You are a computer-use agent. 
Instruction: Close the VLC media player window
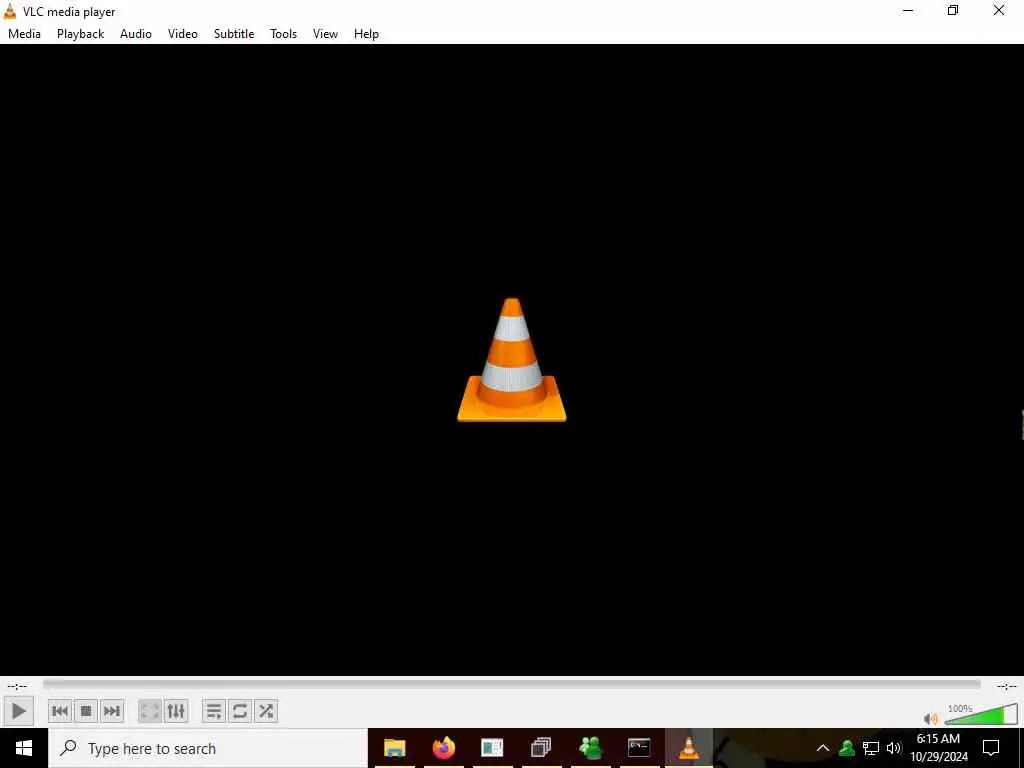tap(999, 10)
